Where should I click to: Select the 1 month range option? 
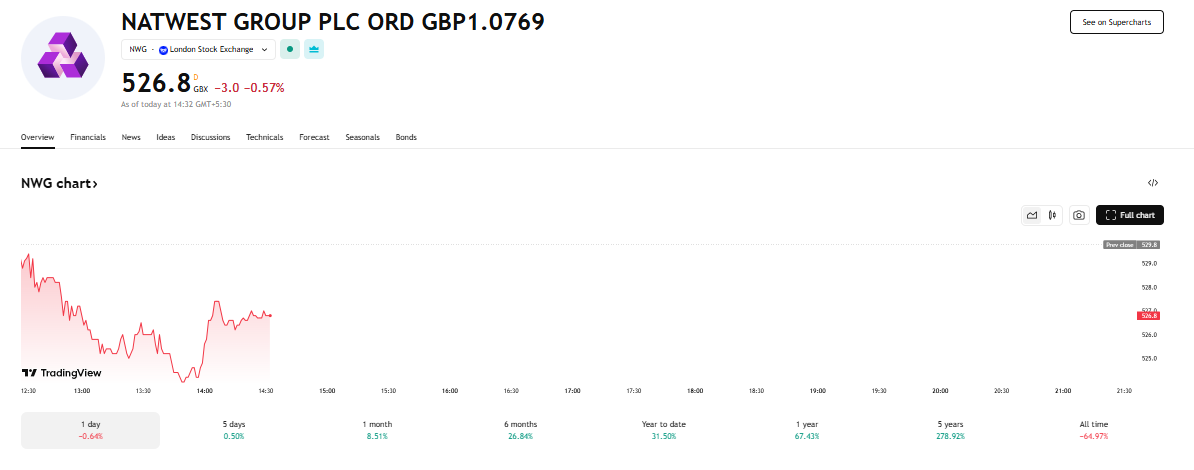pos(378,430)
